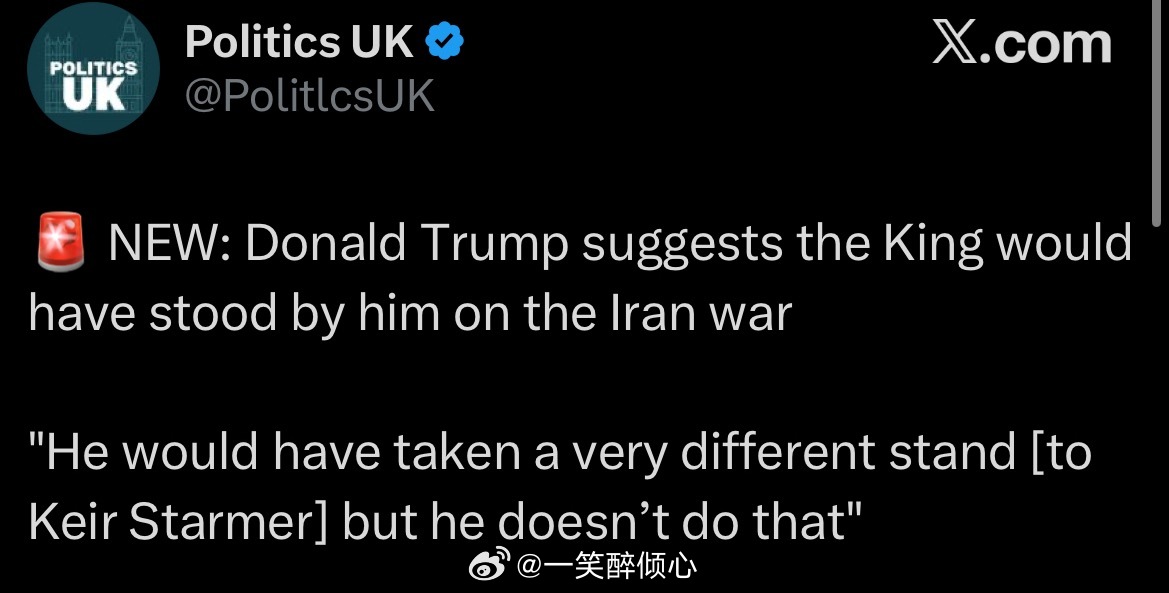Open the @PolitlcsUK handle
Screen dimensions: 1169x593
[x=310, y=96]
